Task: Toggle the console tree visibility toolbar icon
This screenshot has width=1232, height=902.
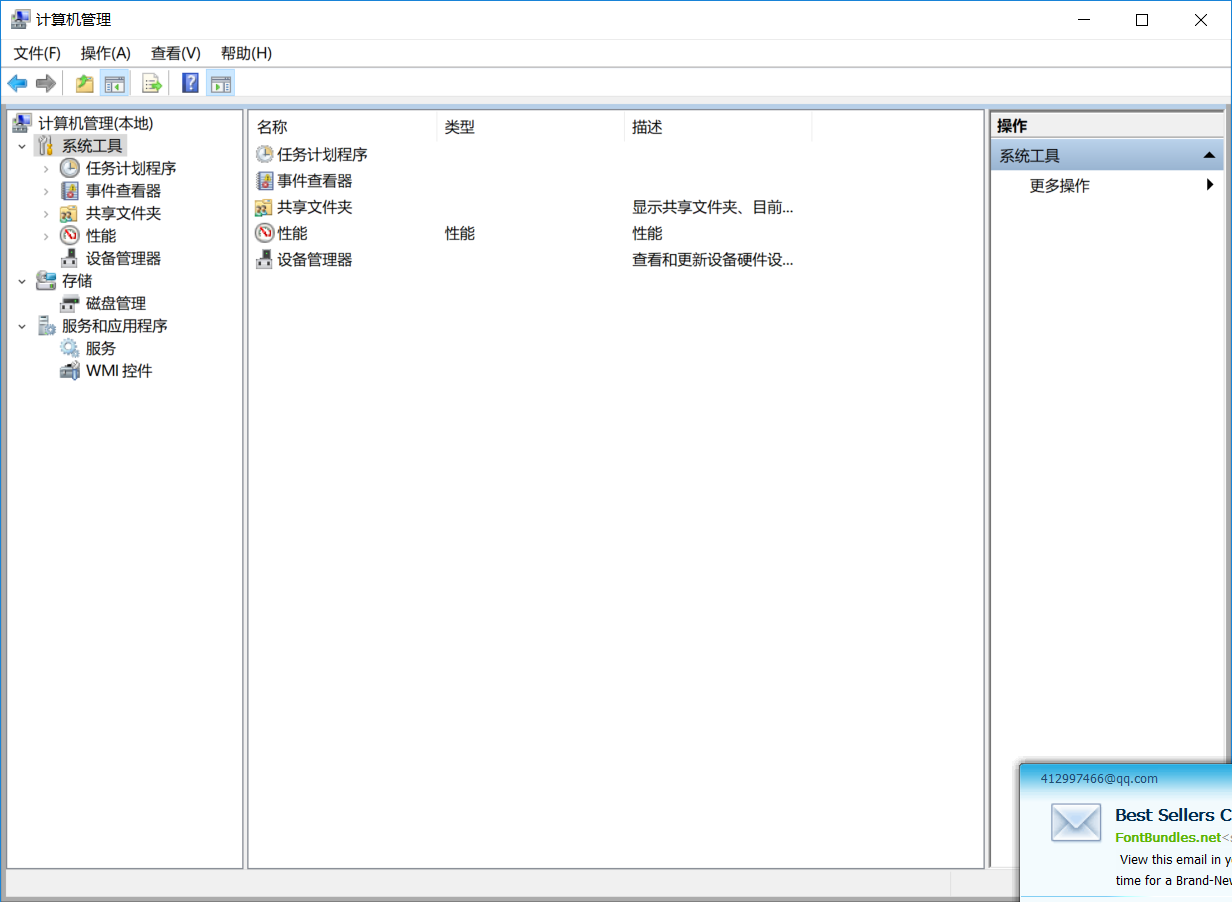Action: (x=115, y=83)
